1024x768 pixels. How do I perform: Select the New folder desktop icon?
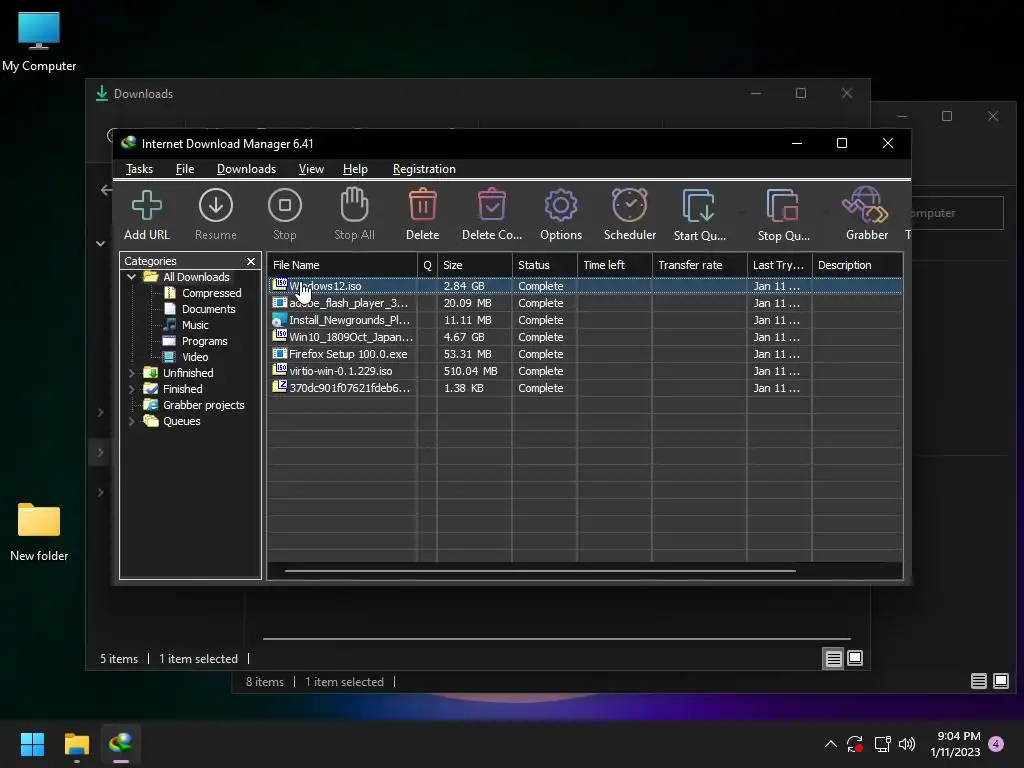(39, 532)
